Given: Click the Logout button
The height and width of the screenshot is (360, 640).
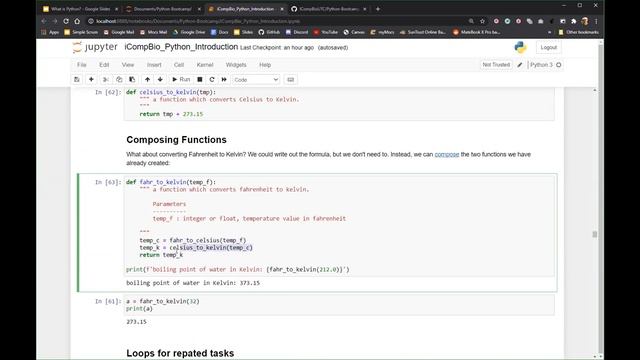Looking at the screenshot, I should 549,47.
